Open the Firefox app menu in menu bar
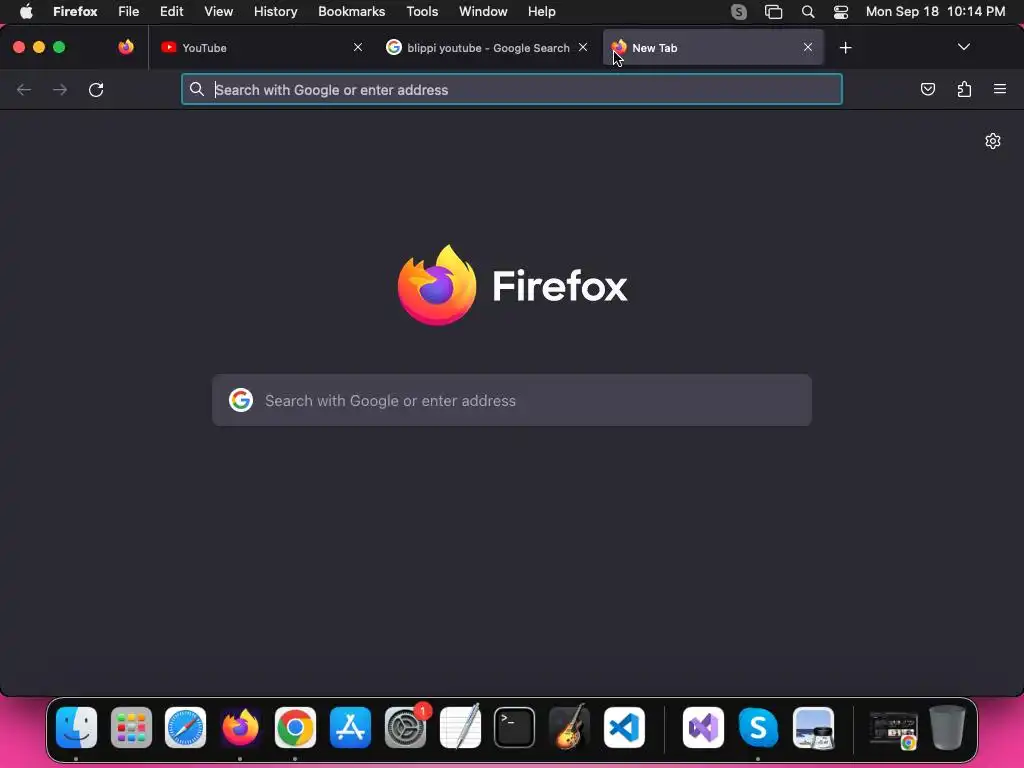The height and width of the screenshot is (768, 1024). 75,12
